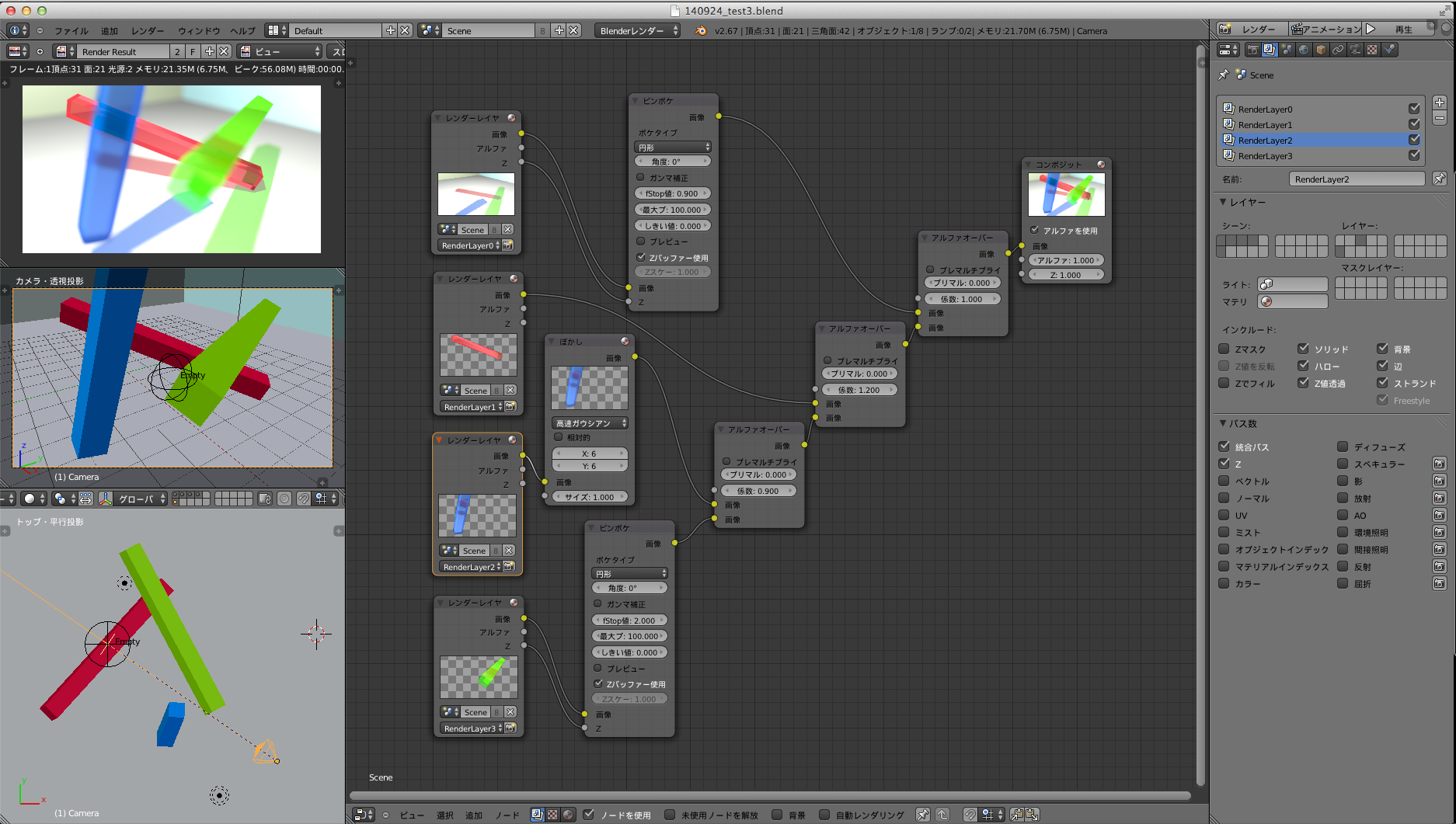1456x824 pixels.
Task: Open 選択 menu in node editor
Action: coord(445,815)
